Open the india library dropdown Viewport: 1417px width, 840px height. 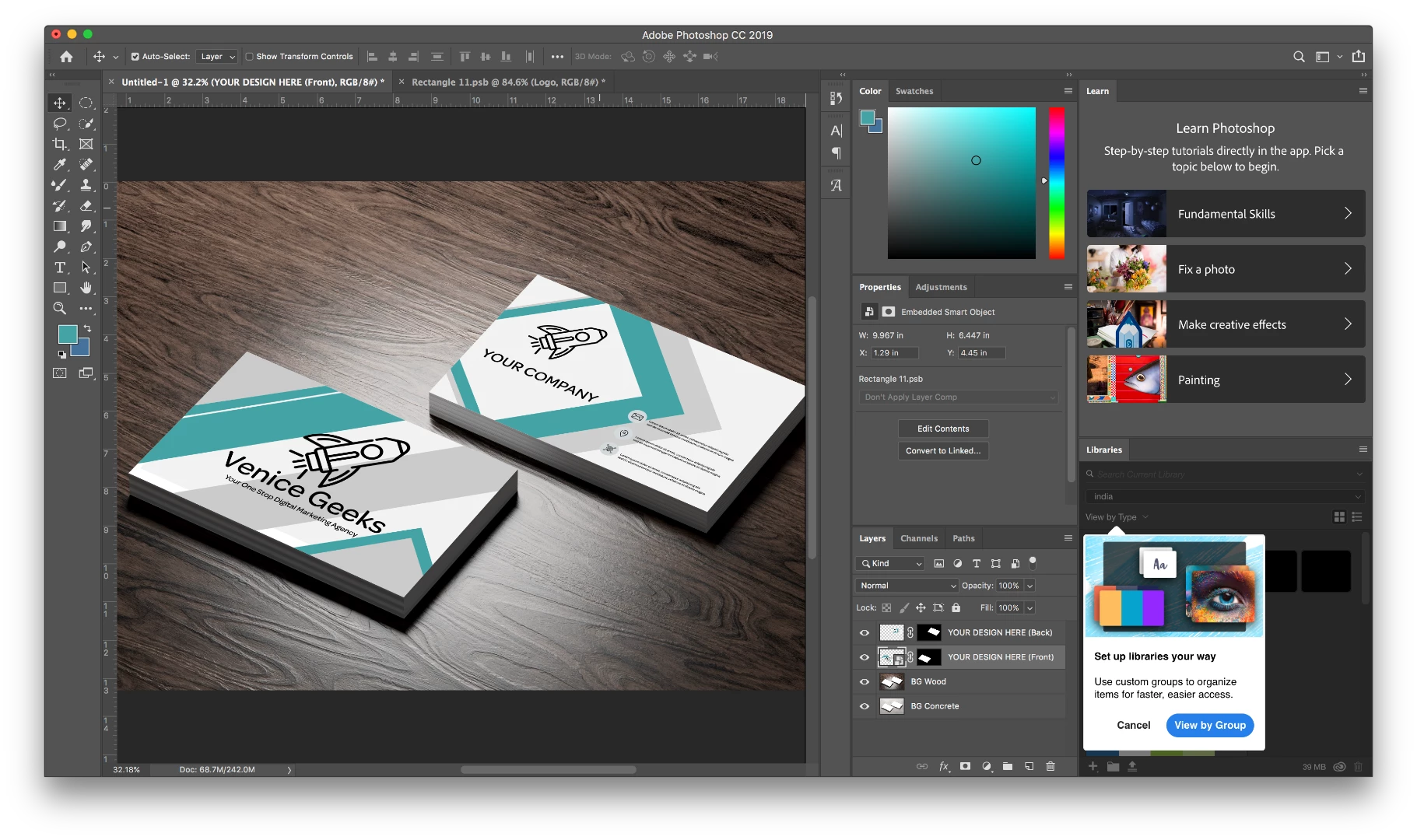click(x=1225, y=496)
